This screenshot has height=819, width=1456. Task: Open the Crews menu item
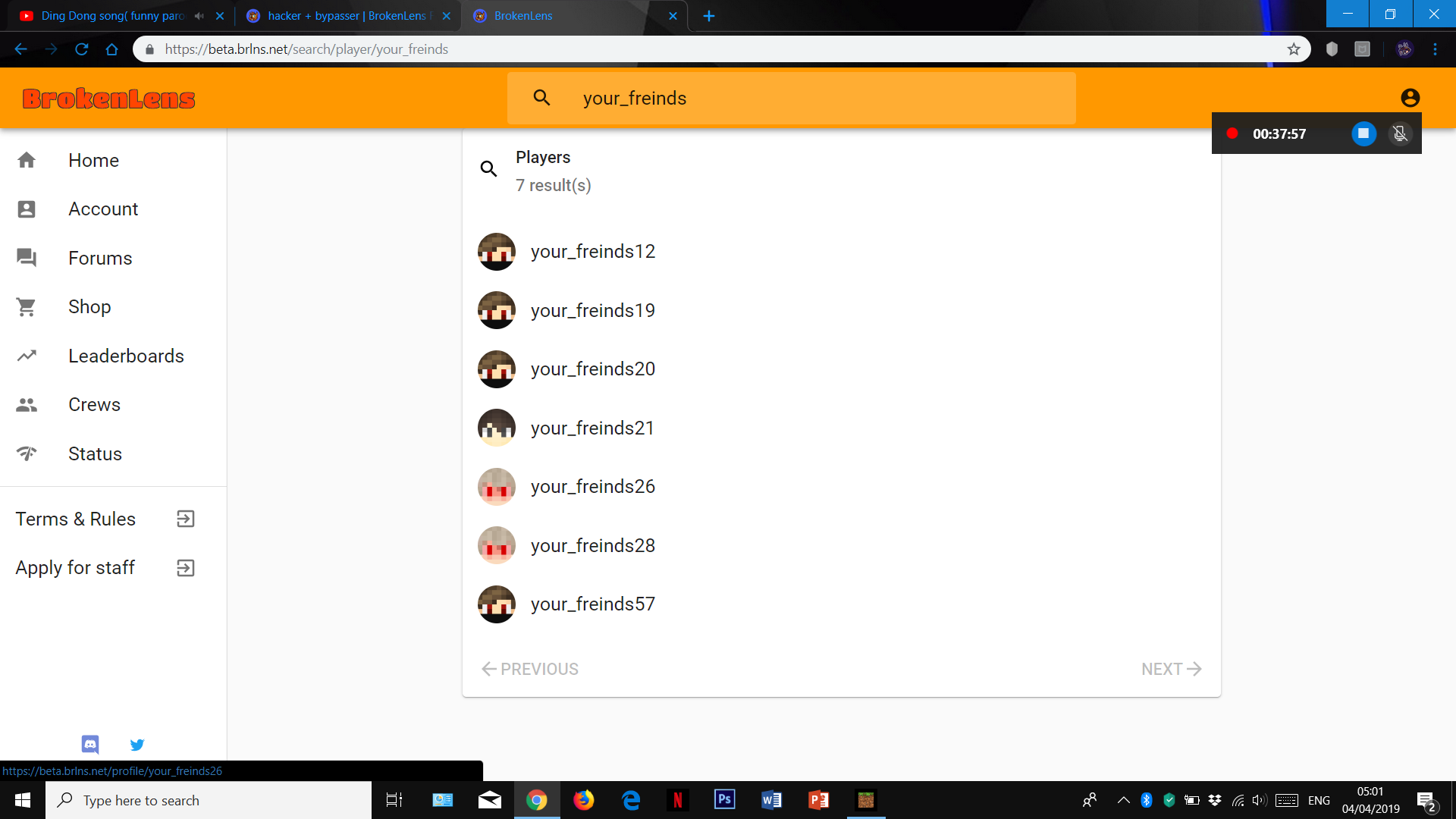tap(113, 405)
